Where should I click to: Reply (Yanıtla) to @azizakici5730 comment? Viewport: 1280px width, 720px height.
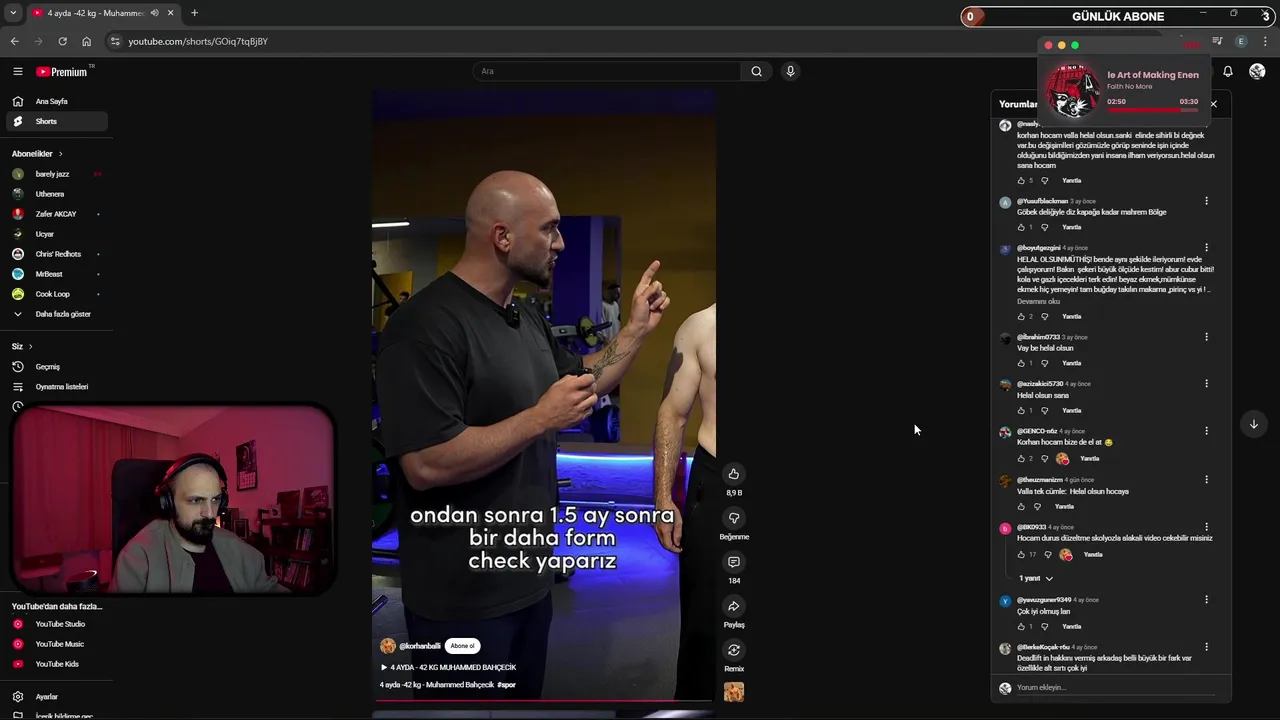pos(1072,410)
